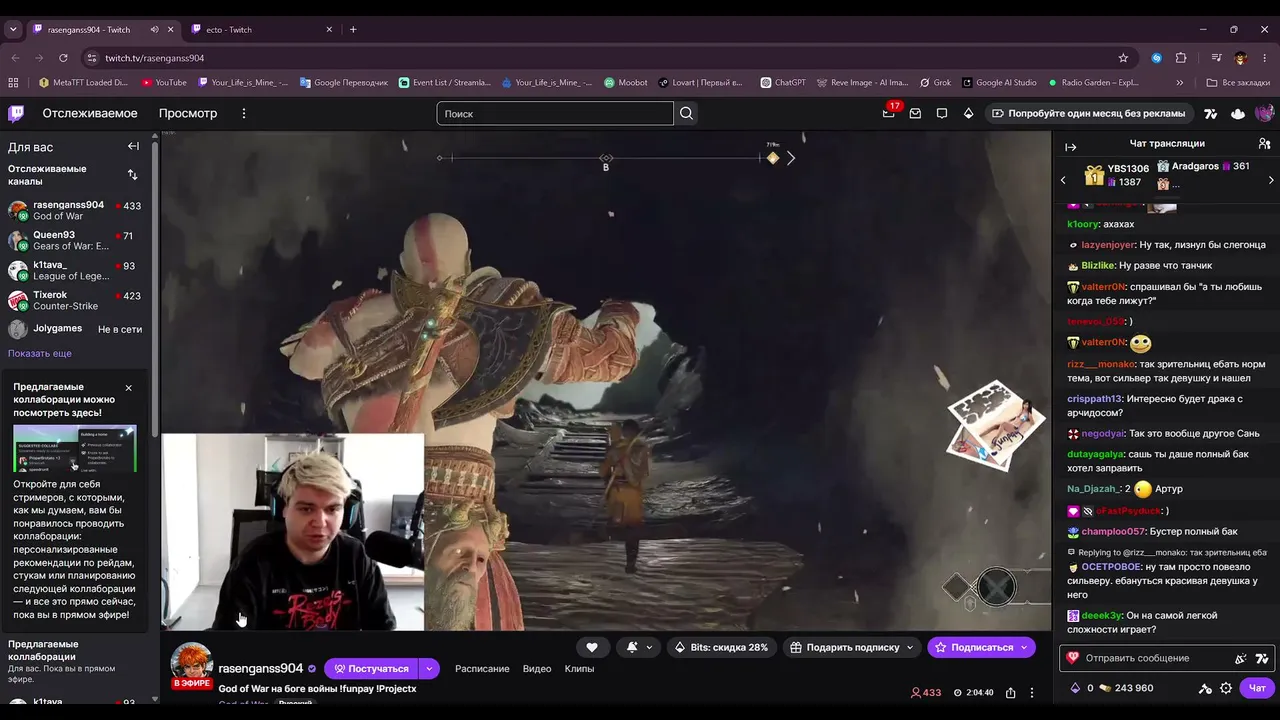Open browser tab search dropdown
This screenshot has height=720, width=1280.
[13, 29]
